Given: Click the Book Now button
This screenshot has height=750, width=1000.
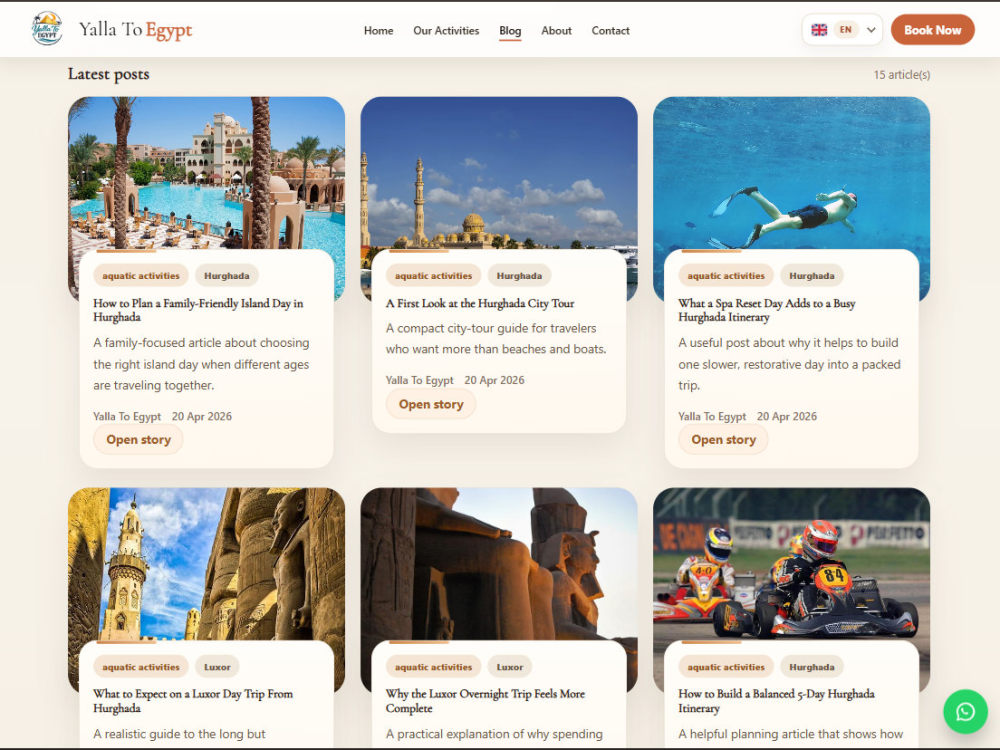Looking at the screenshot, I should 932,30.
